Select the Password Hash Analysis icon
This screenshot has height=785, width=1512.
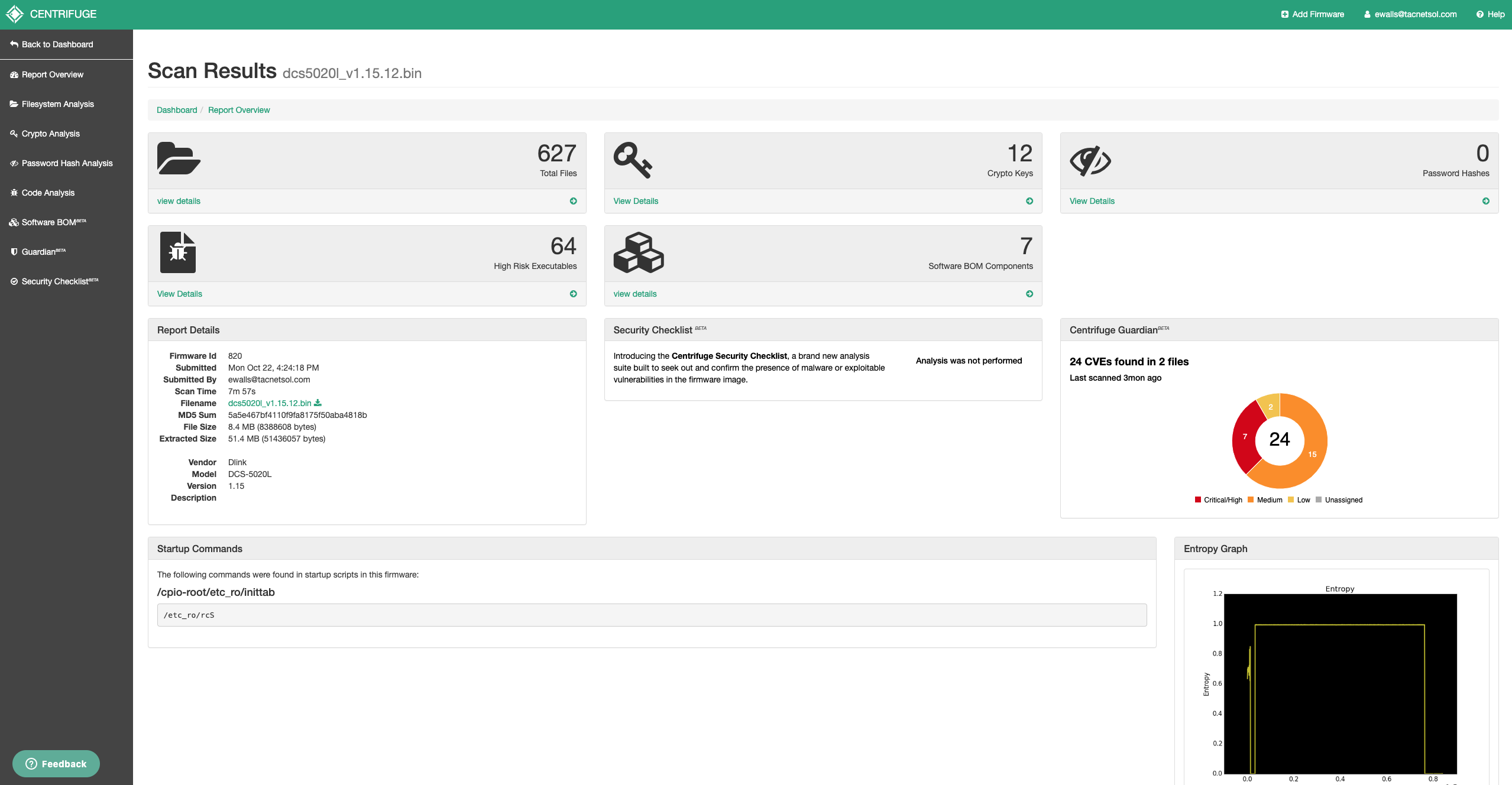(x=14, y=163)
